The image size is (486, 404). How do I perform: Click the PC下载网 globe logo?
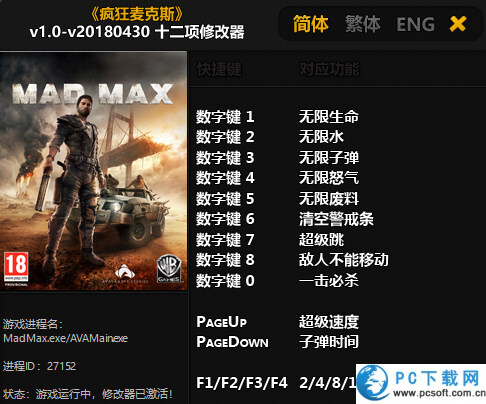(x=374, y=382)
